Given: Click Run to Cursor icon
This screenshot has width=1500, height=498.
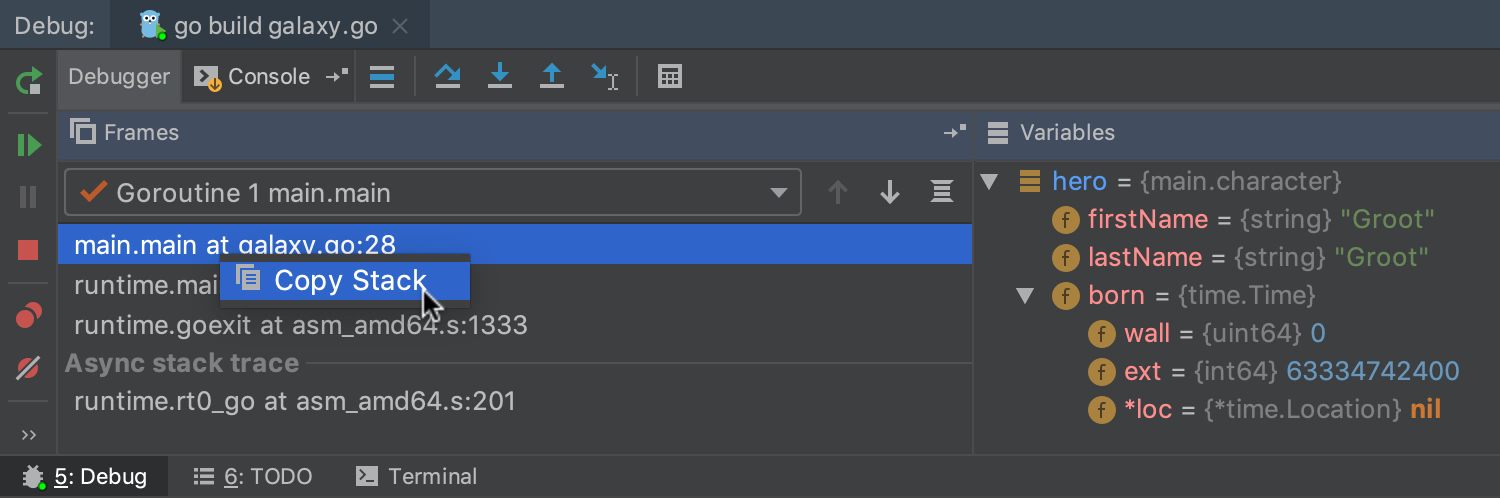Looking at the screenshot, I should click(604, 77).
